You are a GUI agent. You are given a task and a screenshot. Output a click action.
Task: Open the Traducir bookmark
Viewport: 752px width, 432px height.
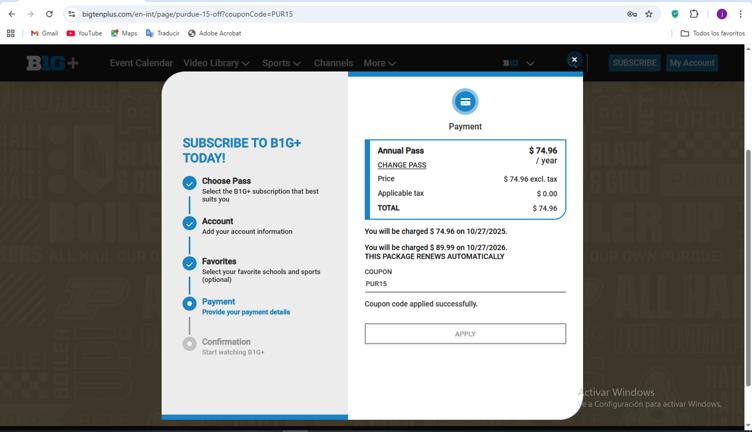tap(163, 33)
